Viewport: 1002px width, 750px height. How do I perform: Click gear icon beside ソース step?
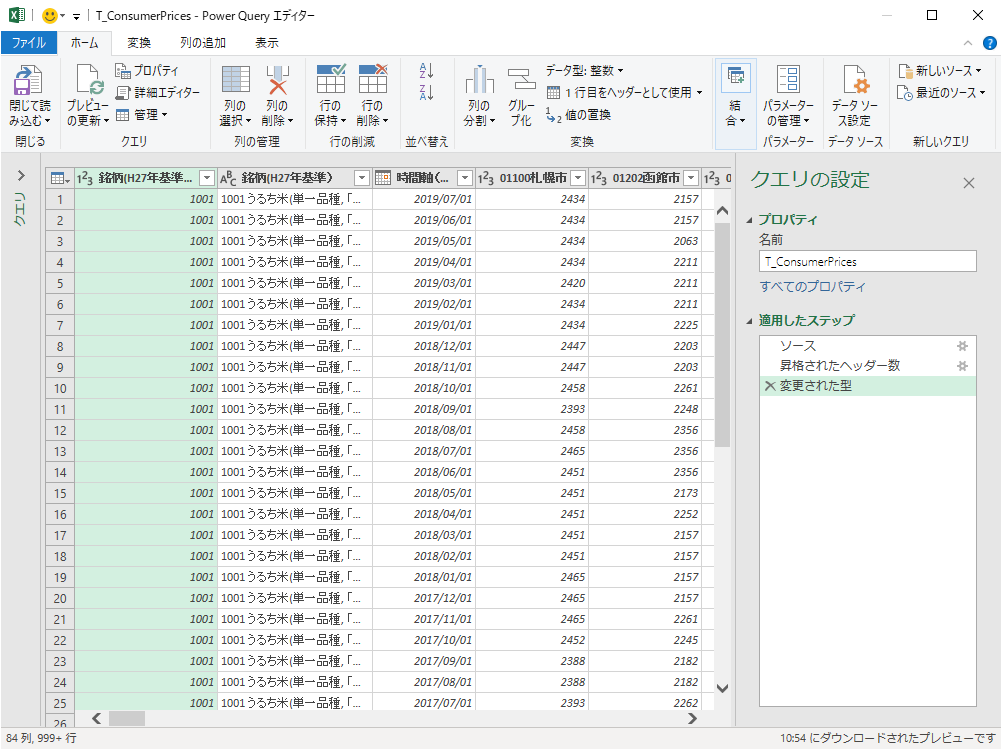pos(962,346)
